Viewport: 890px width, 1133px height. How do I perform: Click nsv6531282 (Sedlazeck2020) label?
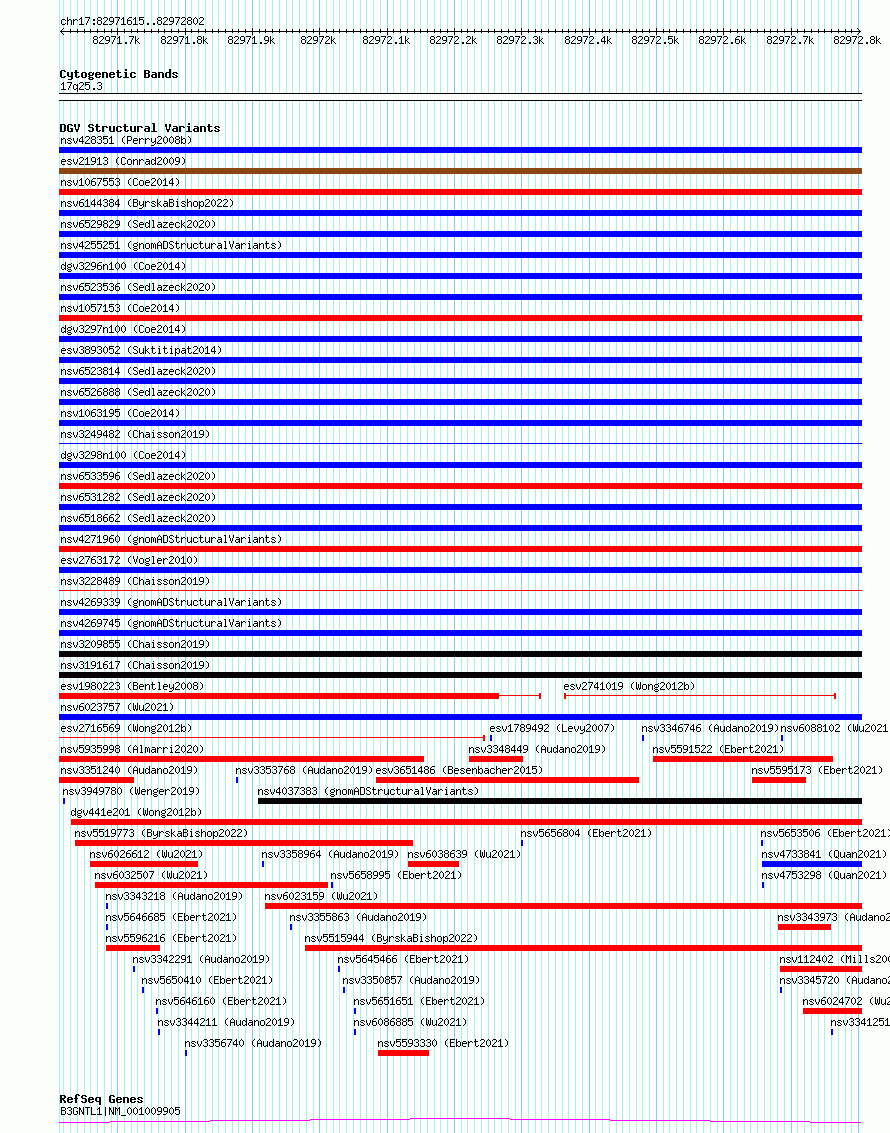(x=138, y=497)
